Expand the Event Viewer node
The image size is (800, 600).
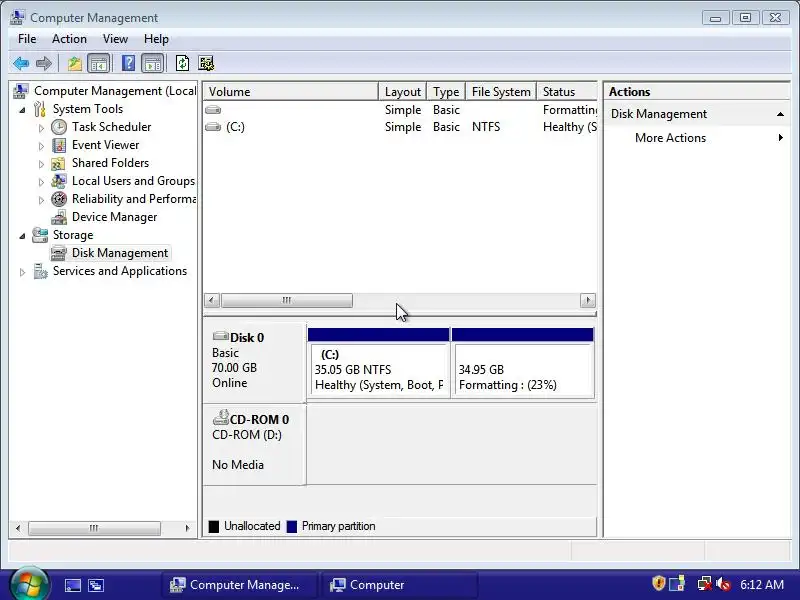coord(41,146)
